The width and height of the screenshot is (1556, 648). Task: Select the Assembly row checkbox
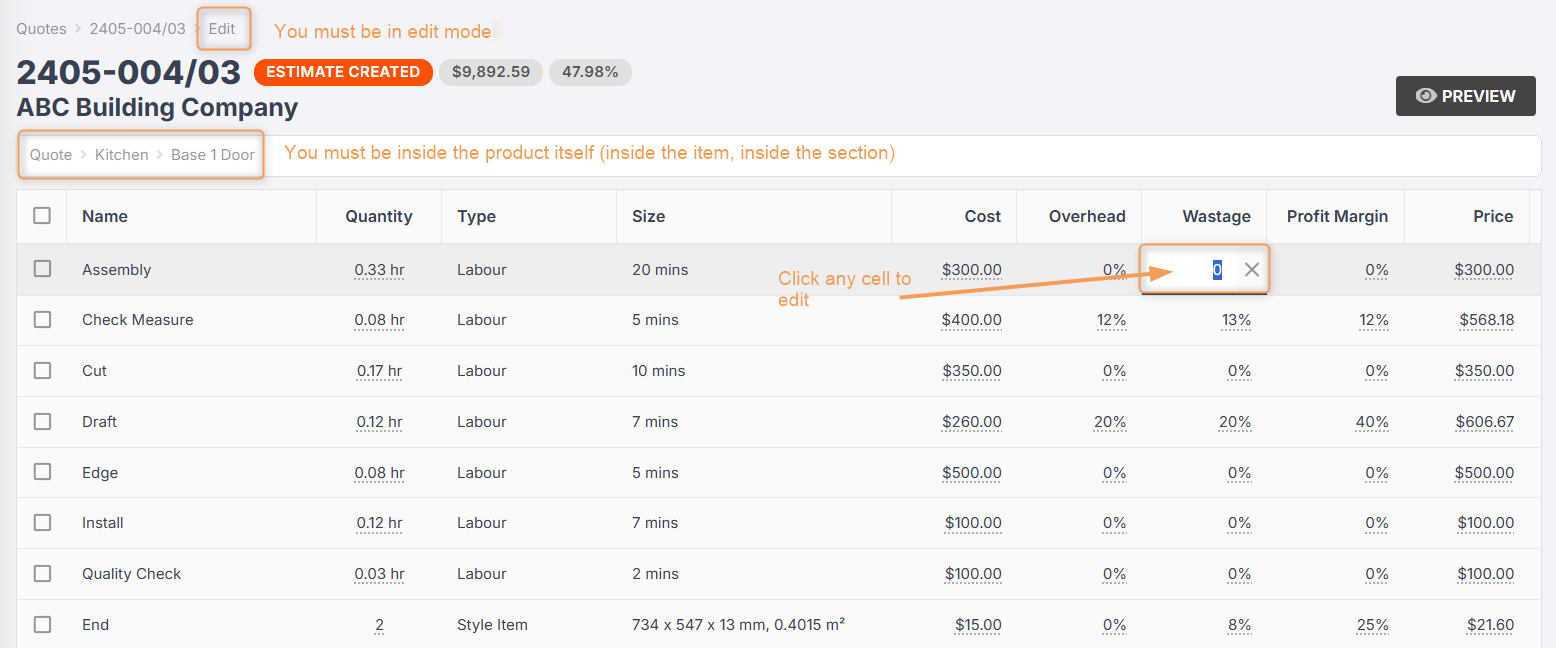pos(42,268)
